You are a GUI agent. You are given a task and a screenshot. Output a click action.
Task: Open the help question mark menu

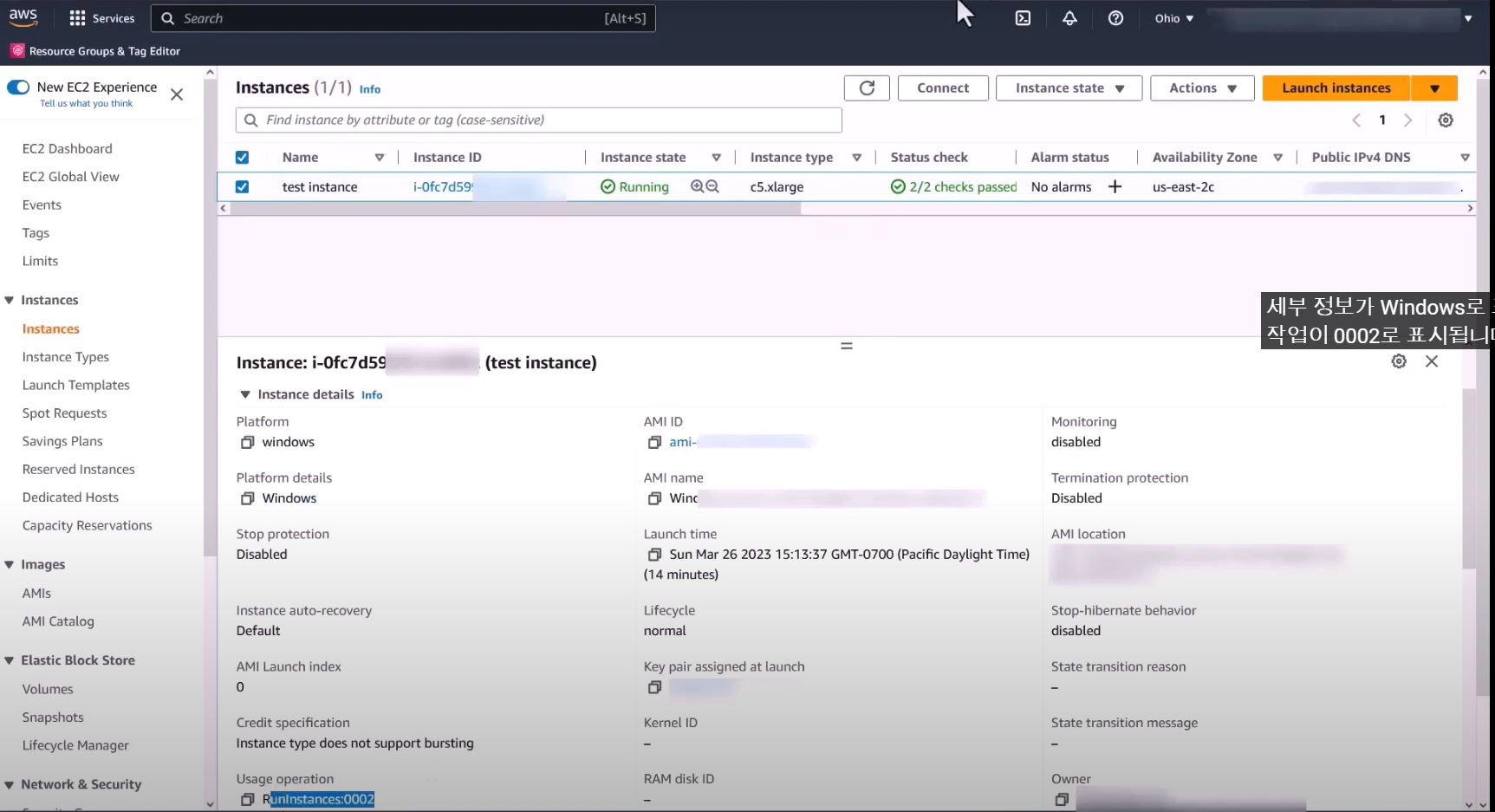point(1115,18)
